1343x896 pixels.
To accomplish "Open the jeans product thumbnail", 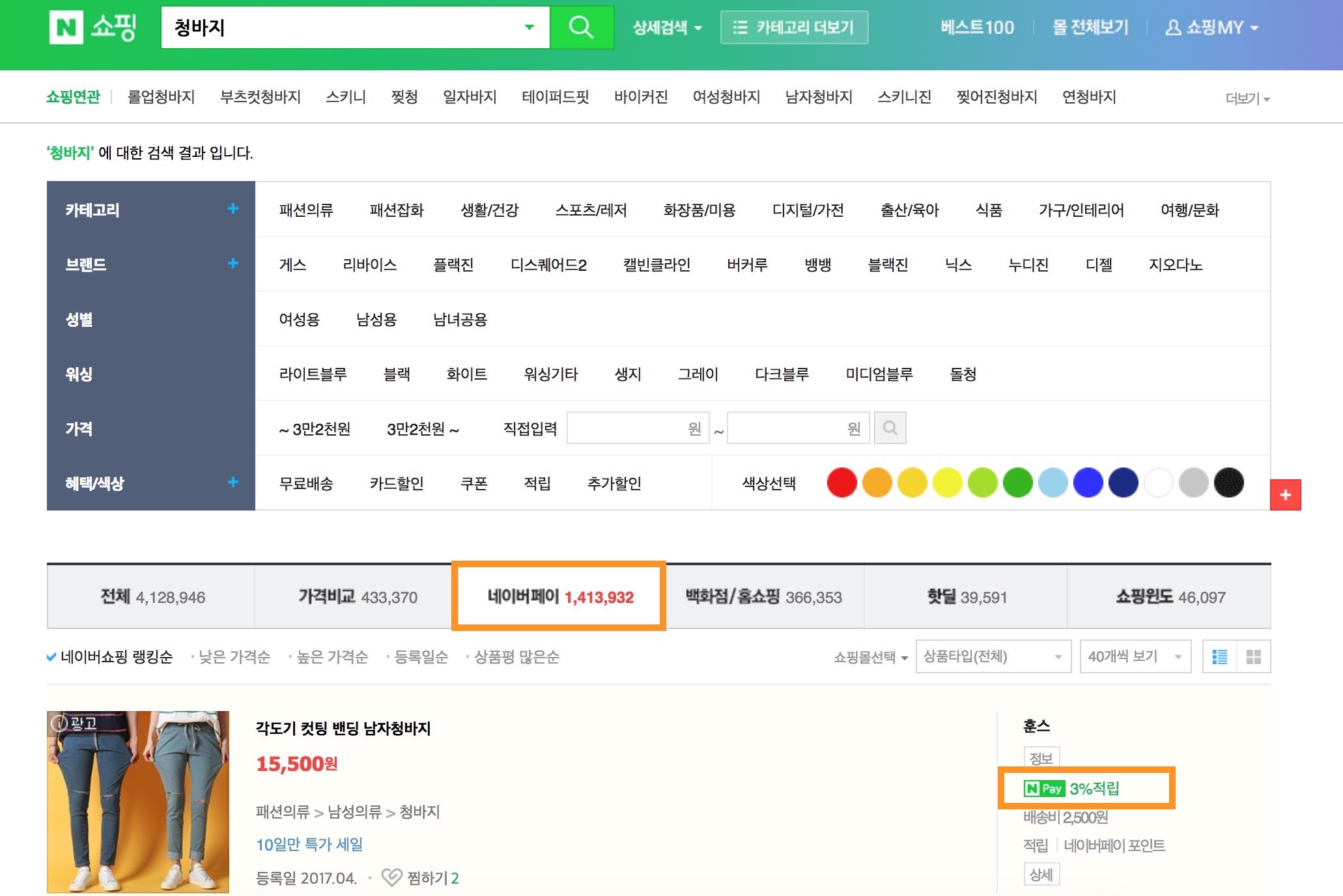I will click(138, 802).
